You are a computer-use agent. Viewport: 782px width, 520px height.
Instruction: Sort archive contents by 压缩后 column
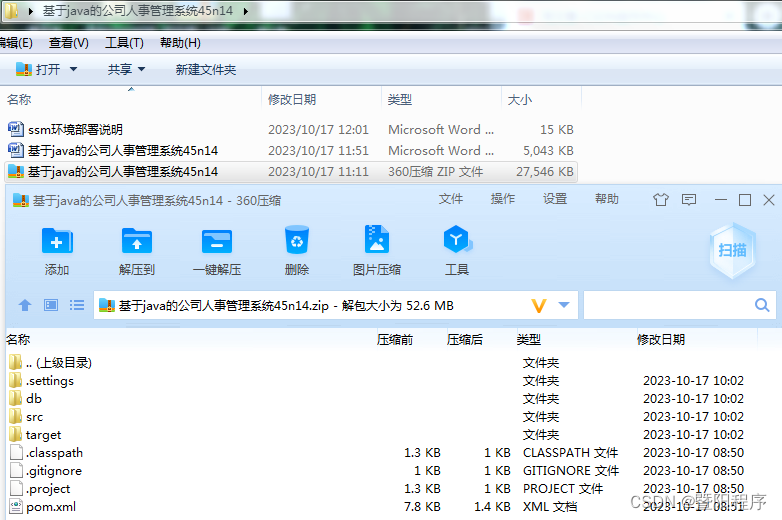click(x=464, y=340)
